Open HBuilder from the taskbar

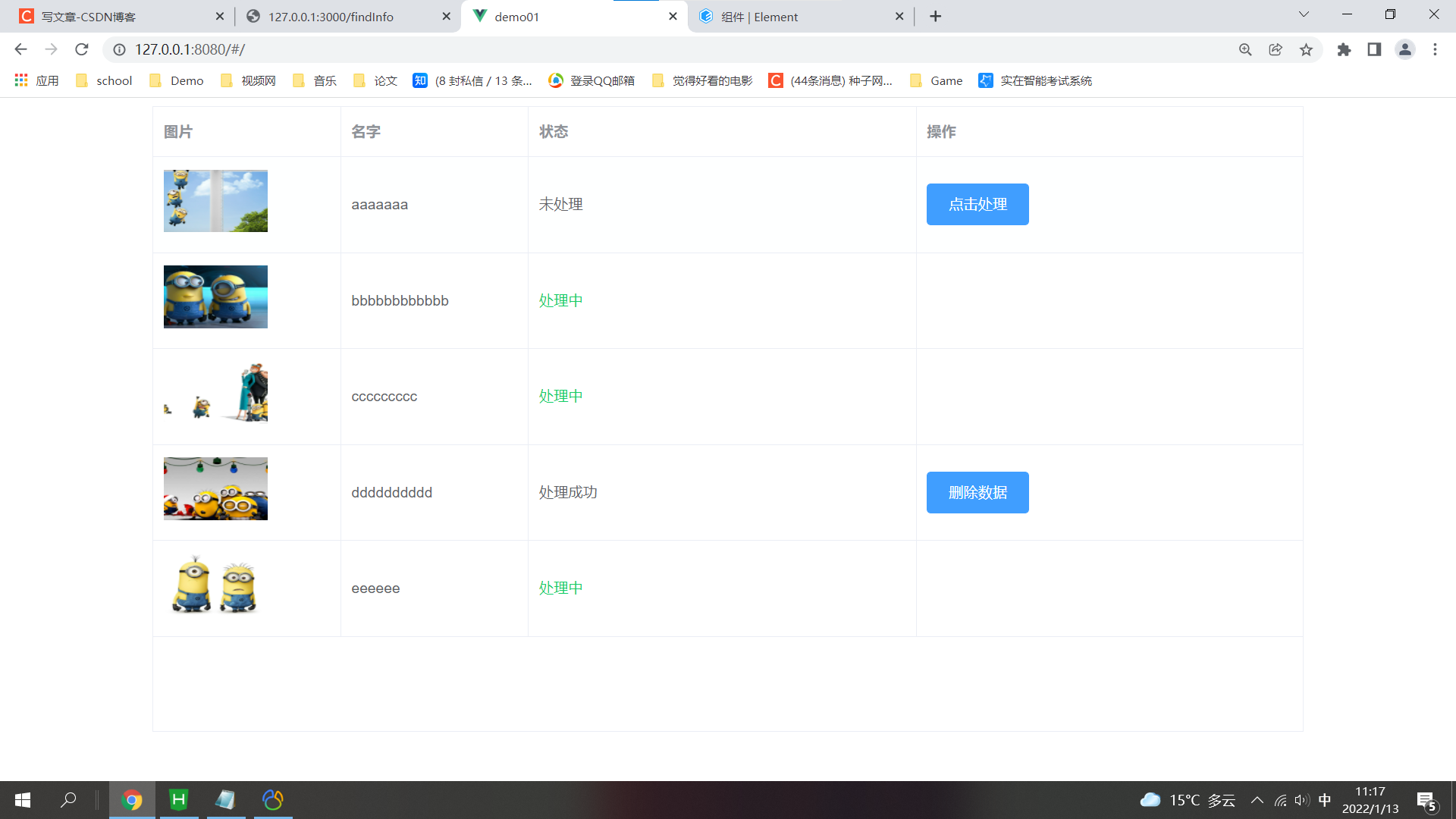click(x=179, y=799)
